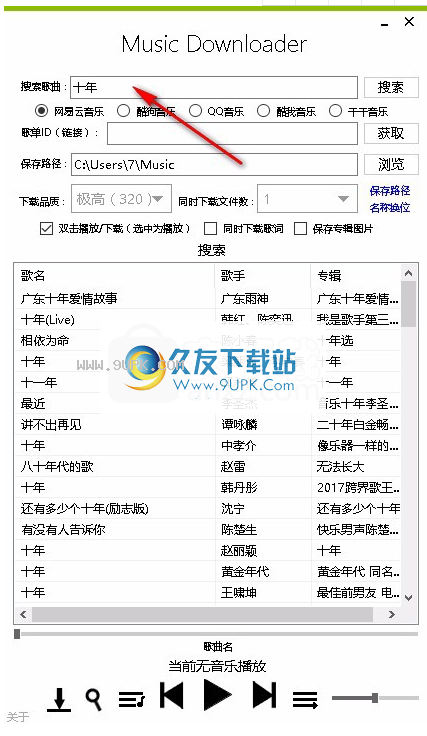Select song 八十年代的歌
This screenshot has height=736, width=427.
coord(57,467)
